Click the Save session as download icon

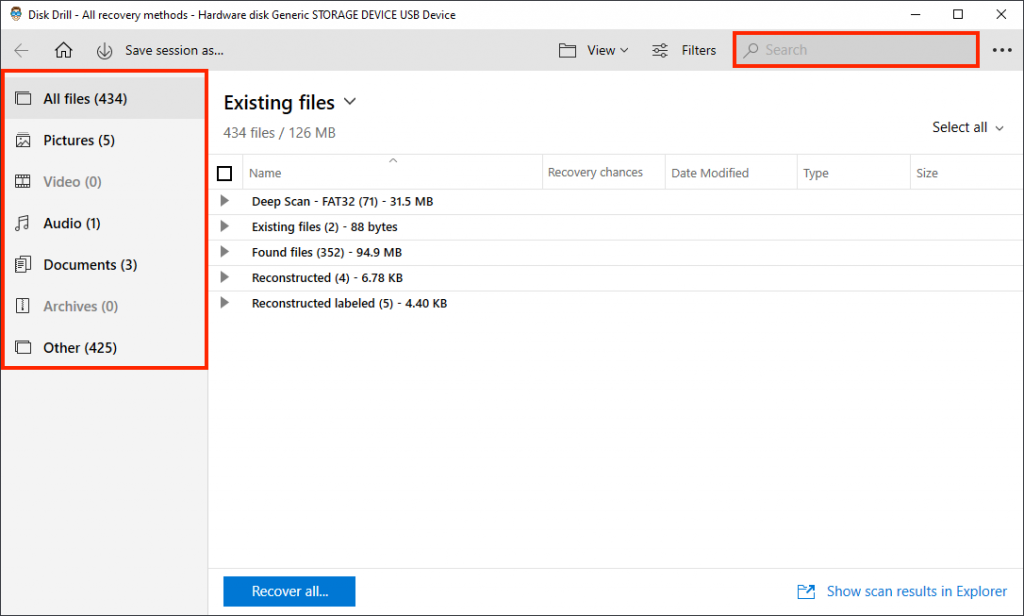pos(105,50)
